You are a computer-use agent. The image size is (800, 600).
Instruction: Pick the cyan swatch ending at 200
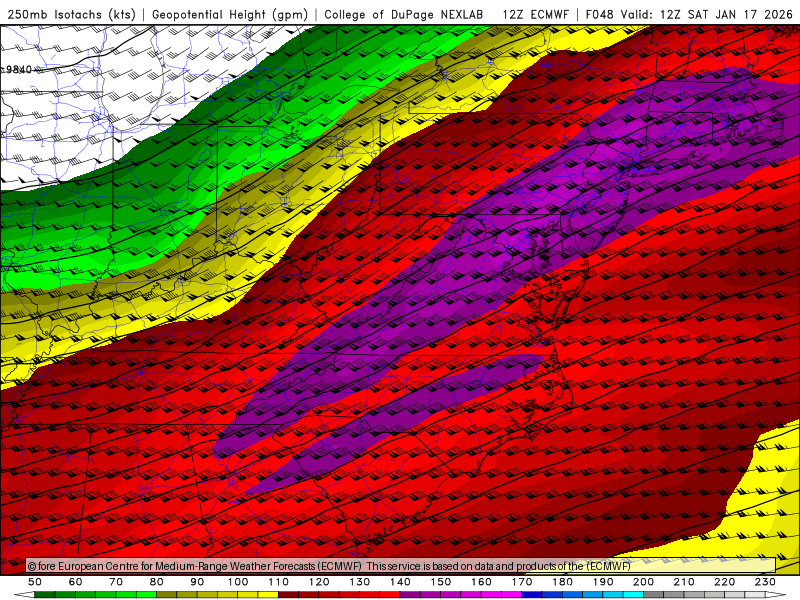pyautogui.click(x=633, y=595)
